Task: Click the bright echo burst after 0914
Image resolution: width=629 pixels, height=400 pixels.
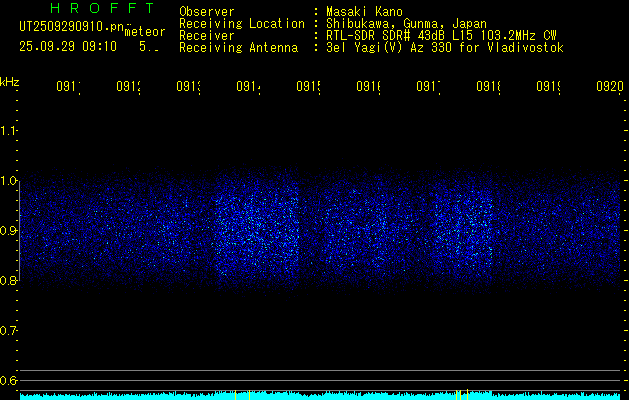Action: [x=257, y=231]
